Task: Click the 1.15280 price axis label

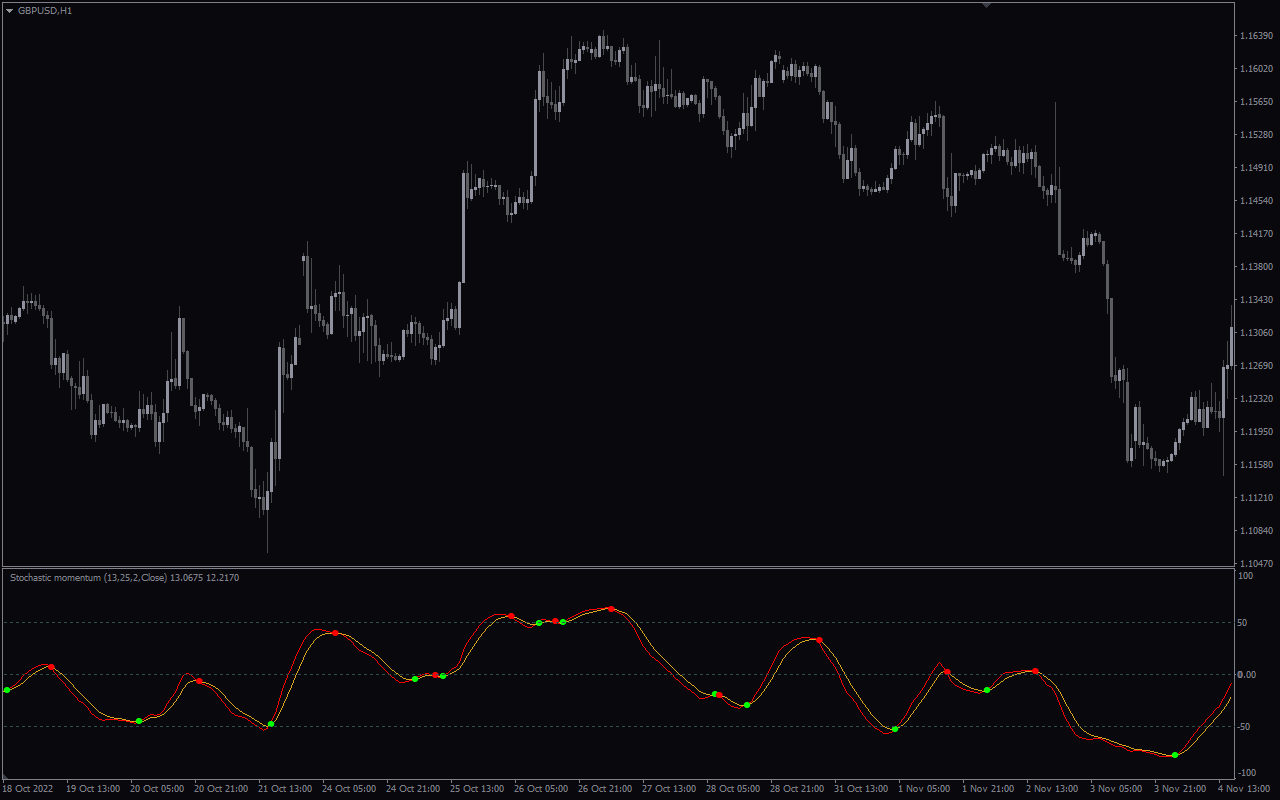Action: pyautogui.click(x=1255, y=135)
